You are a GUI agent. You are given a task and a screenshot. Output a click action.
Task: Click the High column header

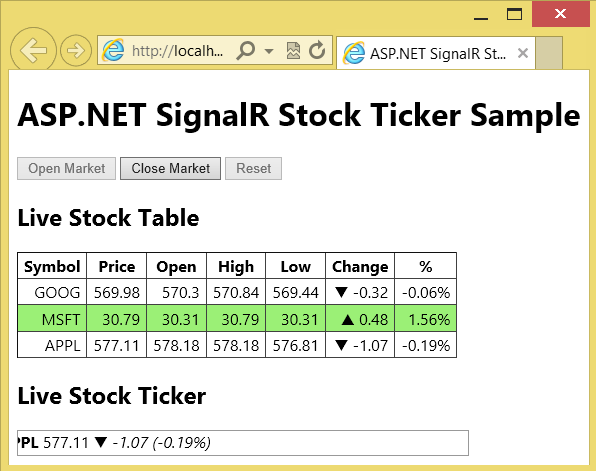pyautogui.click(x=236, y=266)
